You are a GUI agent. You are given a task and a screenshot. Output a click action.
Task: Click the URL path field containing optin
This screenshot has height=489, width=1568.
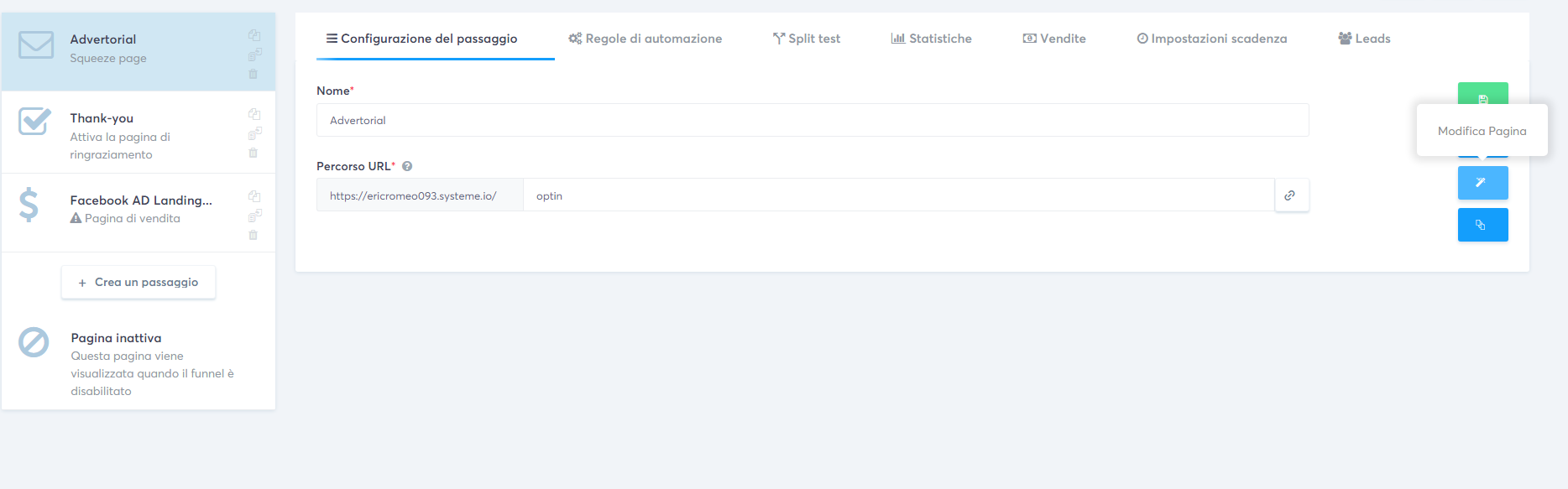898,195
